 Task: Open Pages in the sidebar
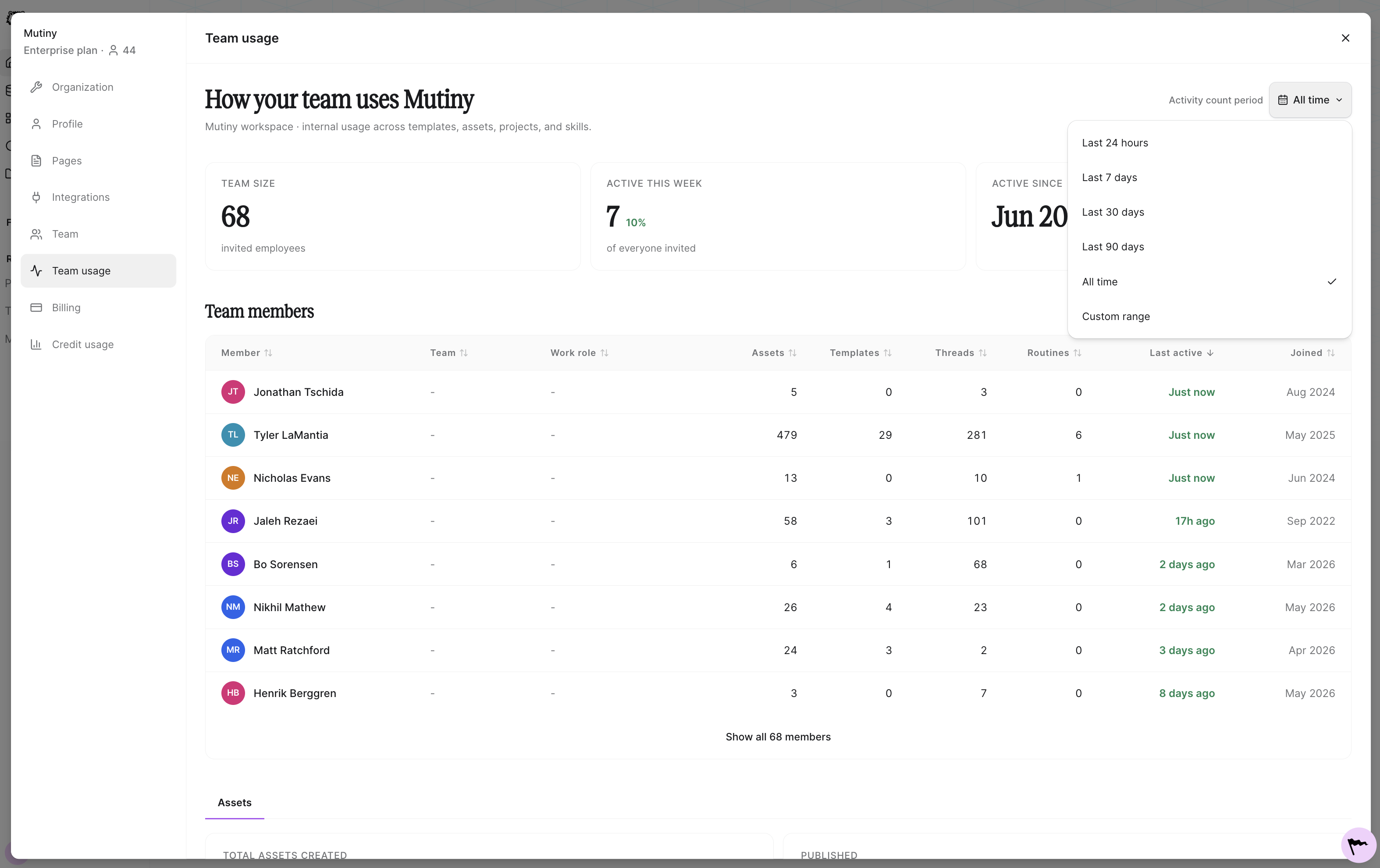coord(99,160)
